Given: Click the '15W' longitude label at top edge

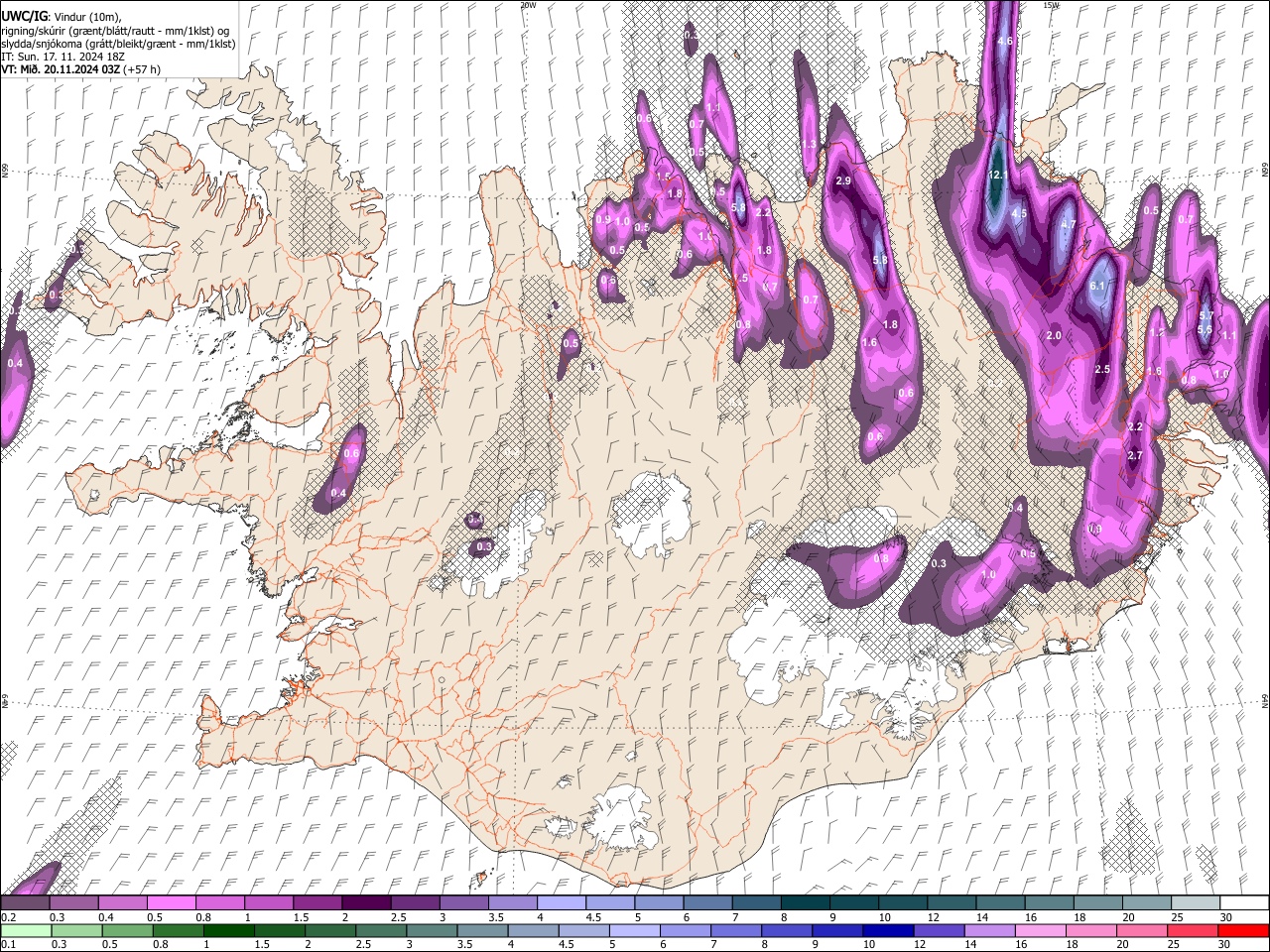Looking at the screenshot, I should coord(1051,5).
